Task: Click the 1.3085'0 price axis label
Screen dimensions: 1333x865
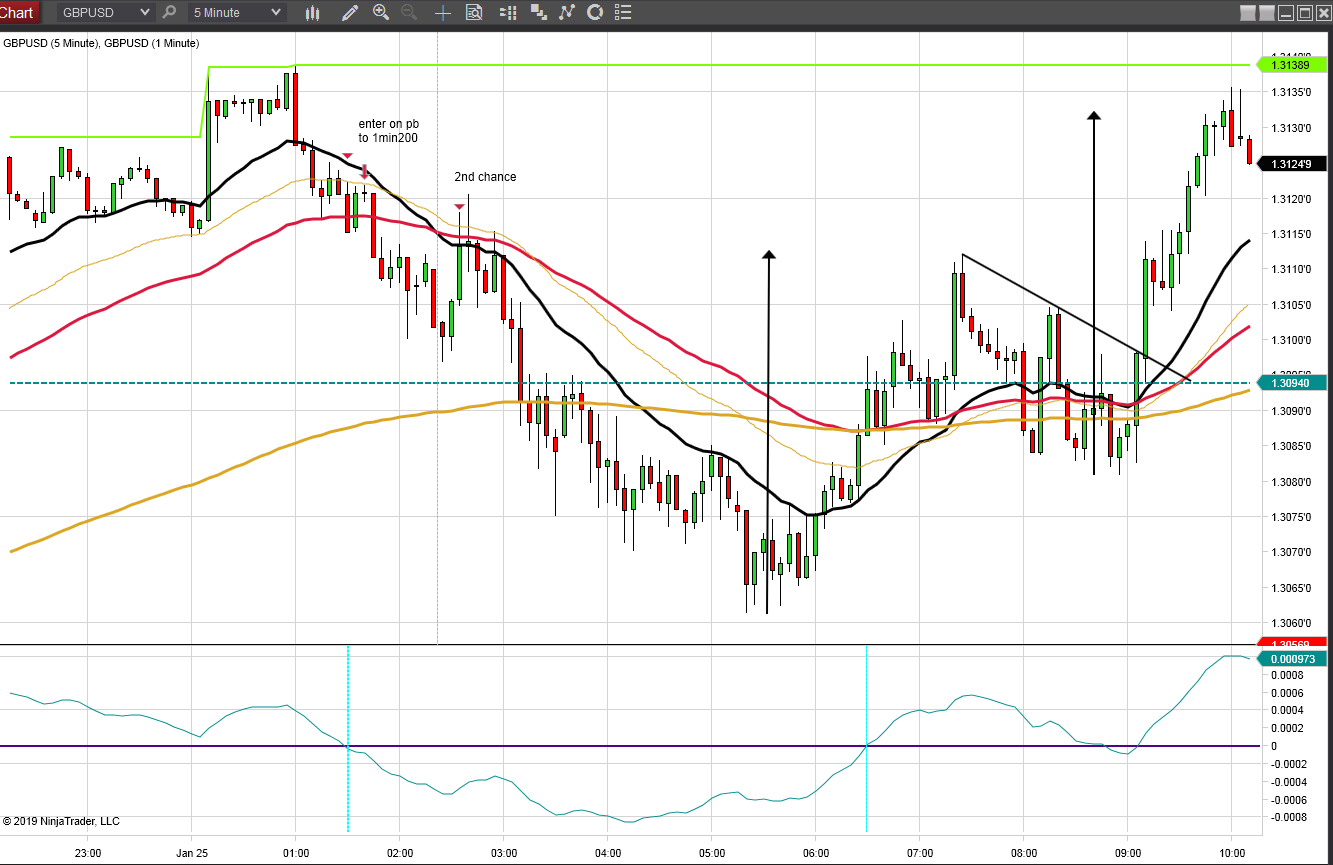Action: 1291,446
